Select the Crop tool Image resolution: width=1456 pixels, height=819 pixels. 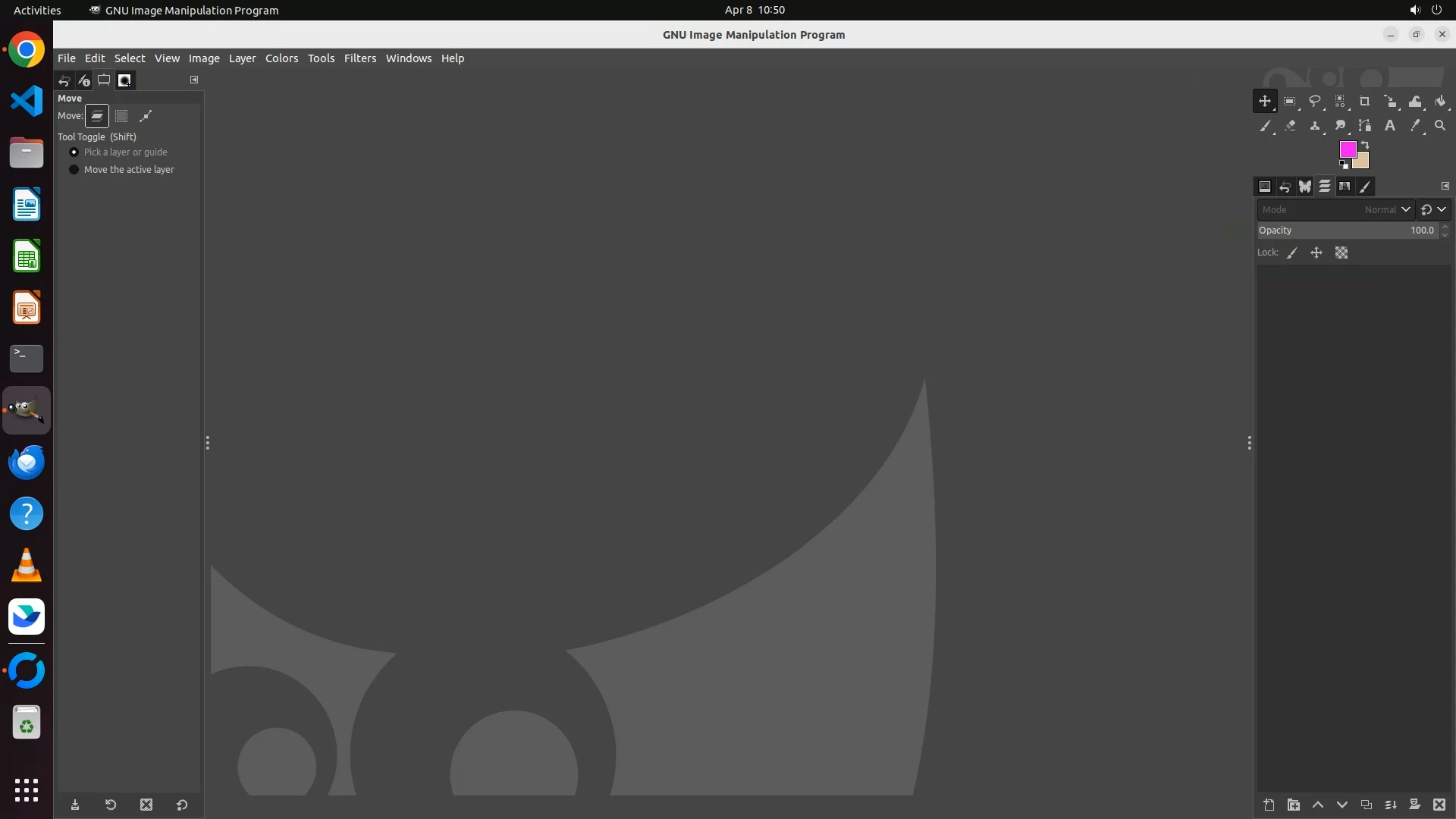[1364, 101]
